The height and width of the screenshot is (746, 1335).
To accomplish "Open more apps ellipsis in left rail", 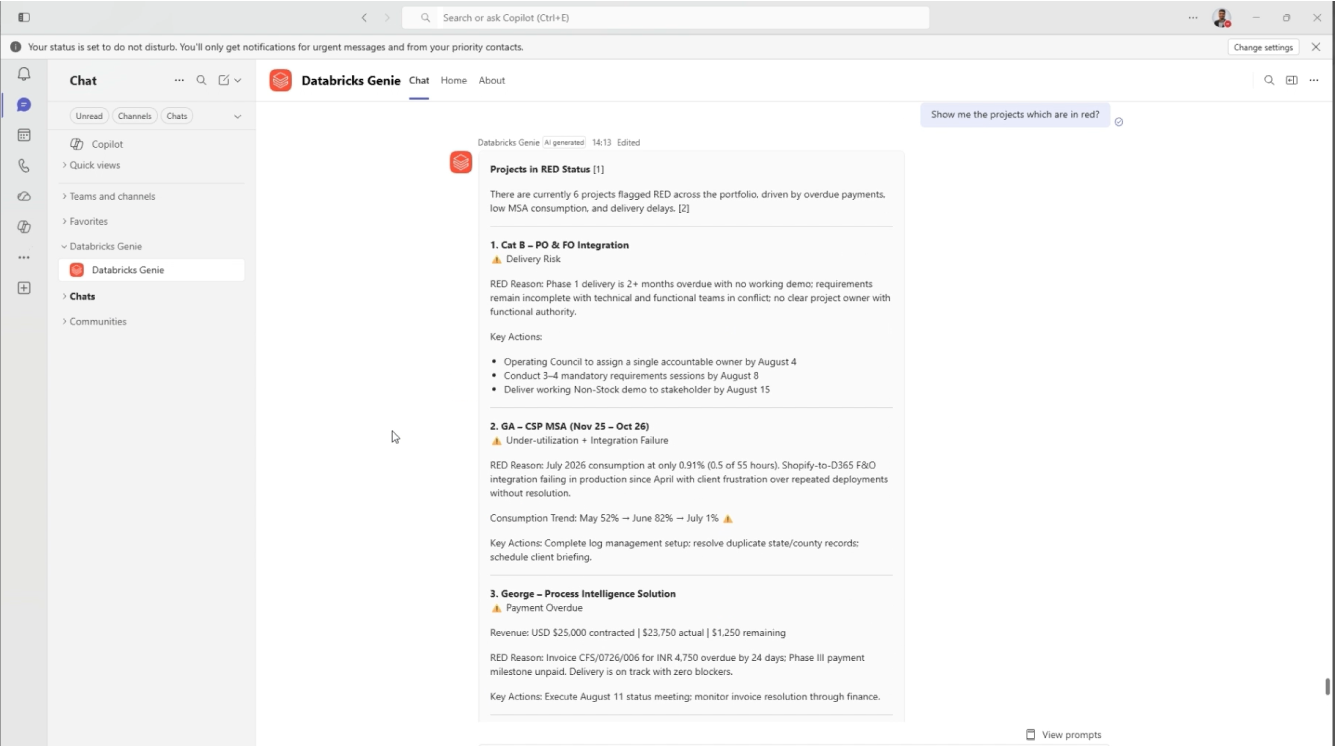I will click(24, 258).
